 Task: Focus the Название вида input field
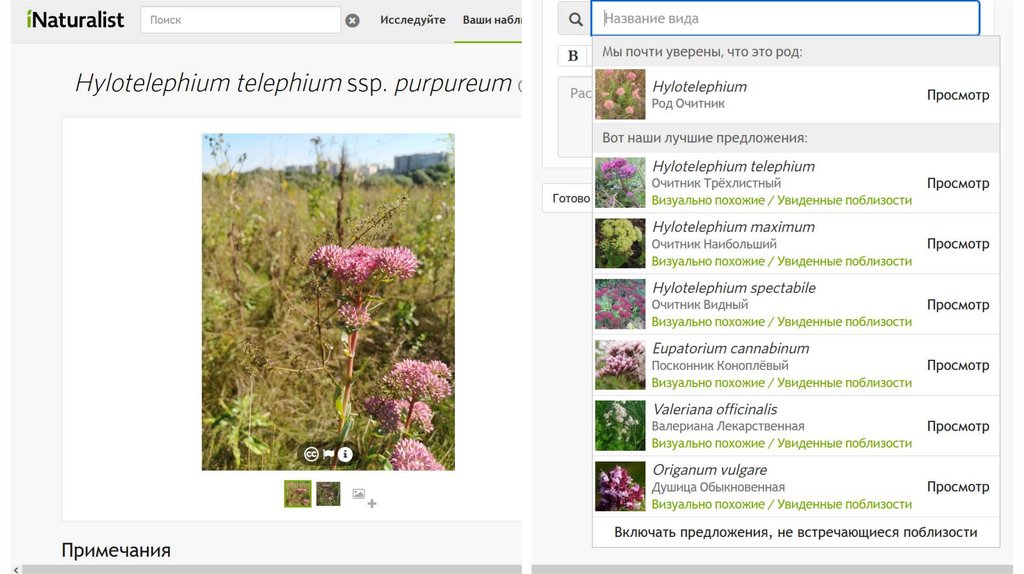[785, 18]
